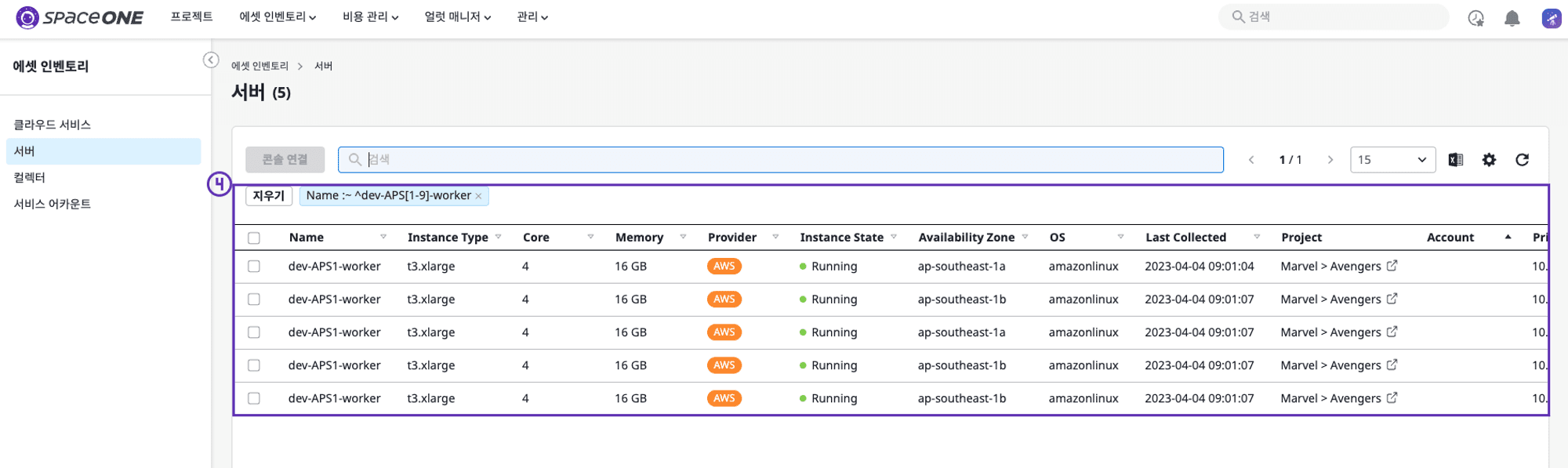Expand the 비용 관리 top menu
Screen dimensions: 1568x468
(370, 16)
